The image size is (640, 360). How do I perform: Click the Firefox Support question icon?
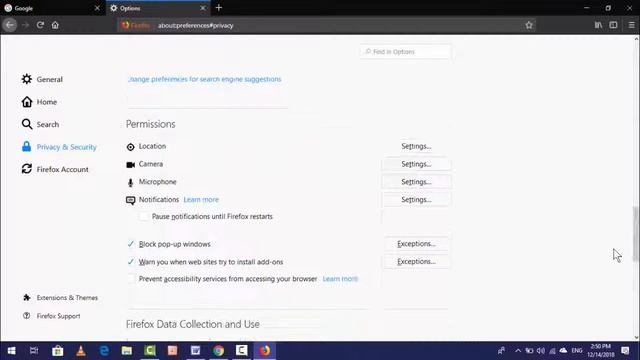coord(27,316)
